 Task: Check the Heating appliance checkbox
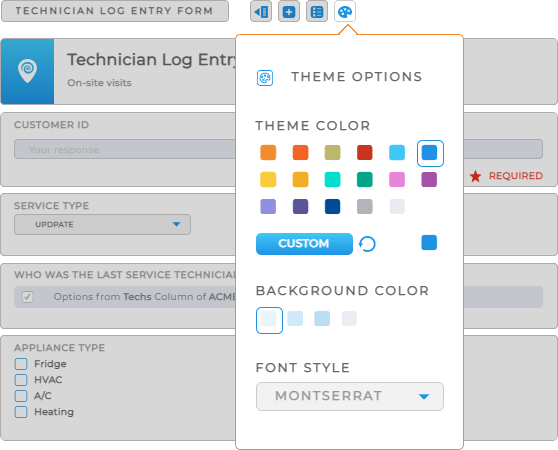(x=21, y=412)
